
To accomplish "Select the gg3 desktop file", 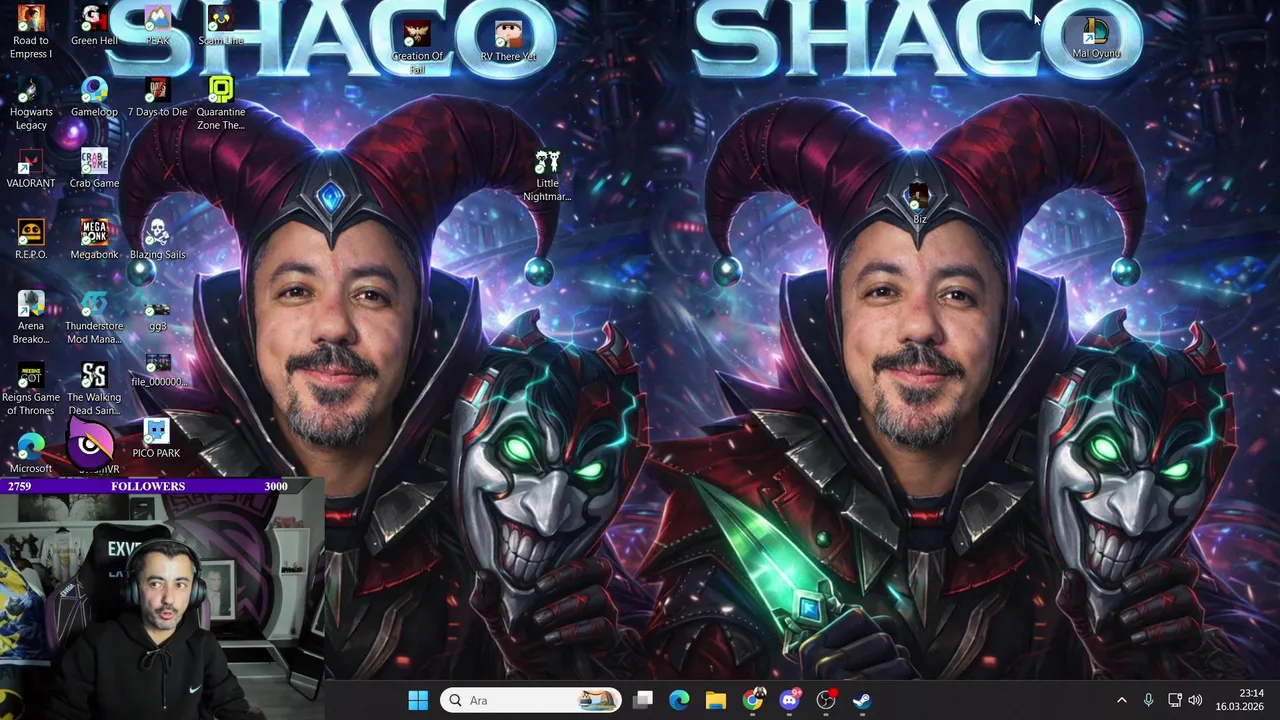I will pos(157,315).
